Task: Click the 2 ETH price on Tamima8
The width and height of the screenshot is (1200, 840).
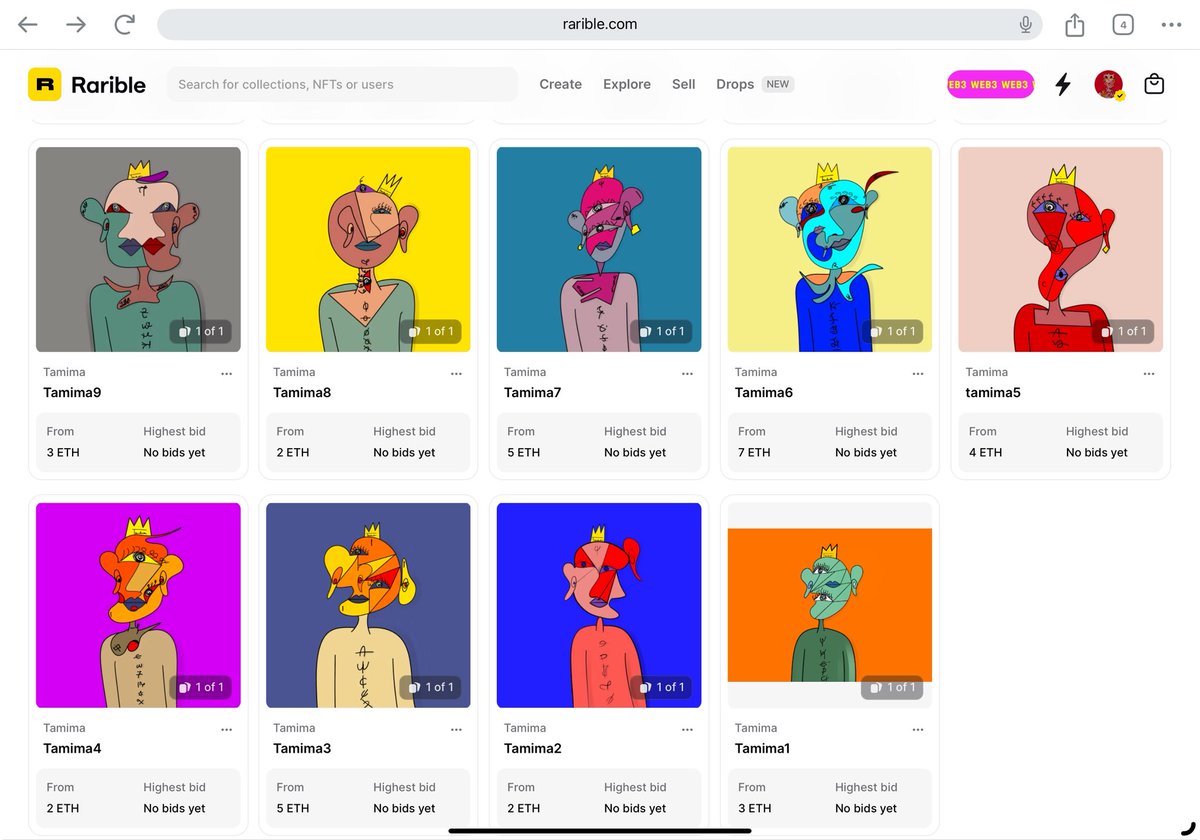Action: [294, 453]
